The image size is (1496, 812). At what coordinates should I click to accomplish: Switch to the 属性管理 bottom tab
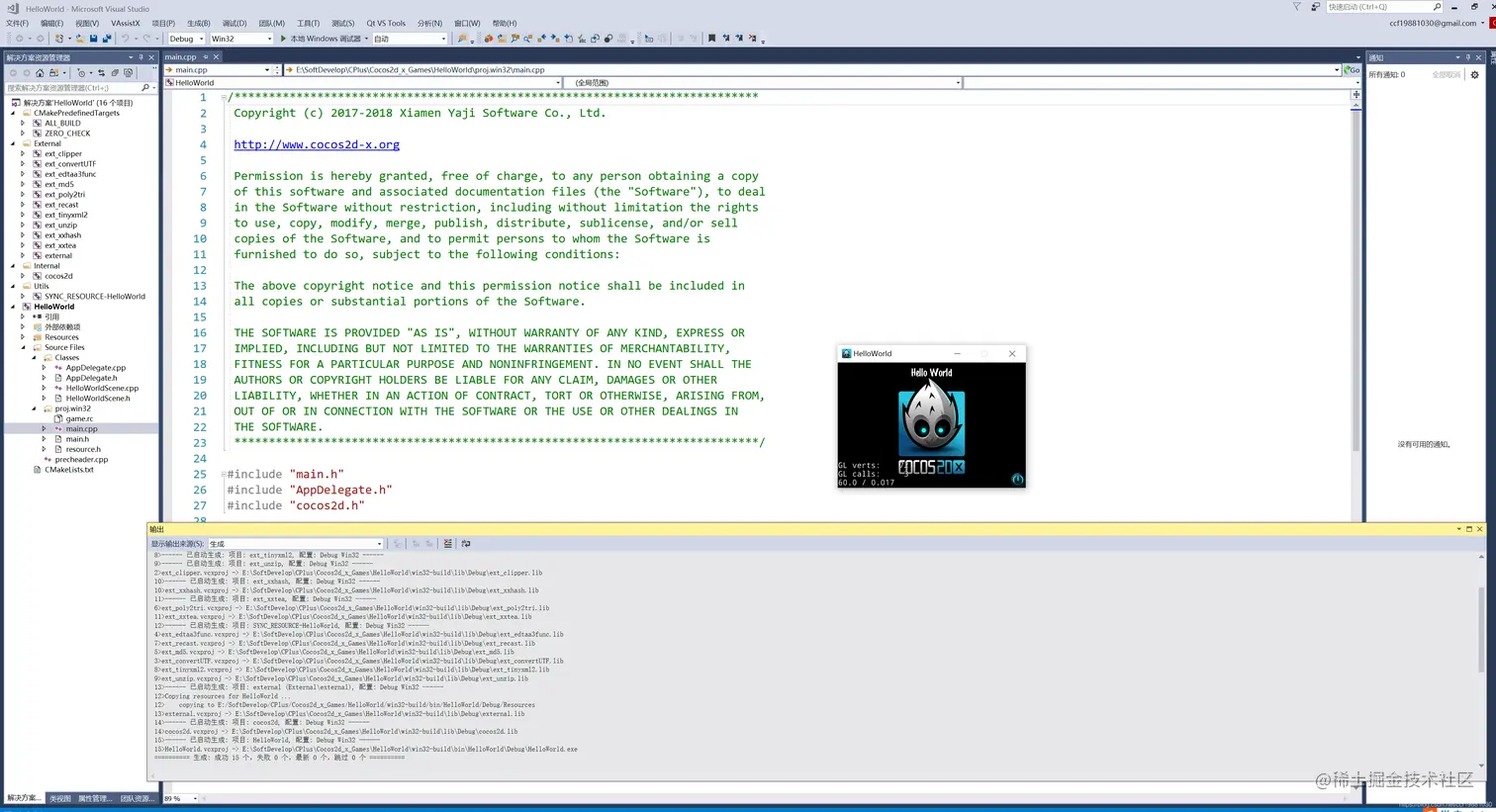[95, 798]
